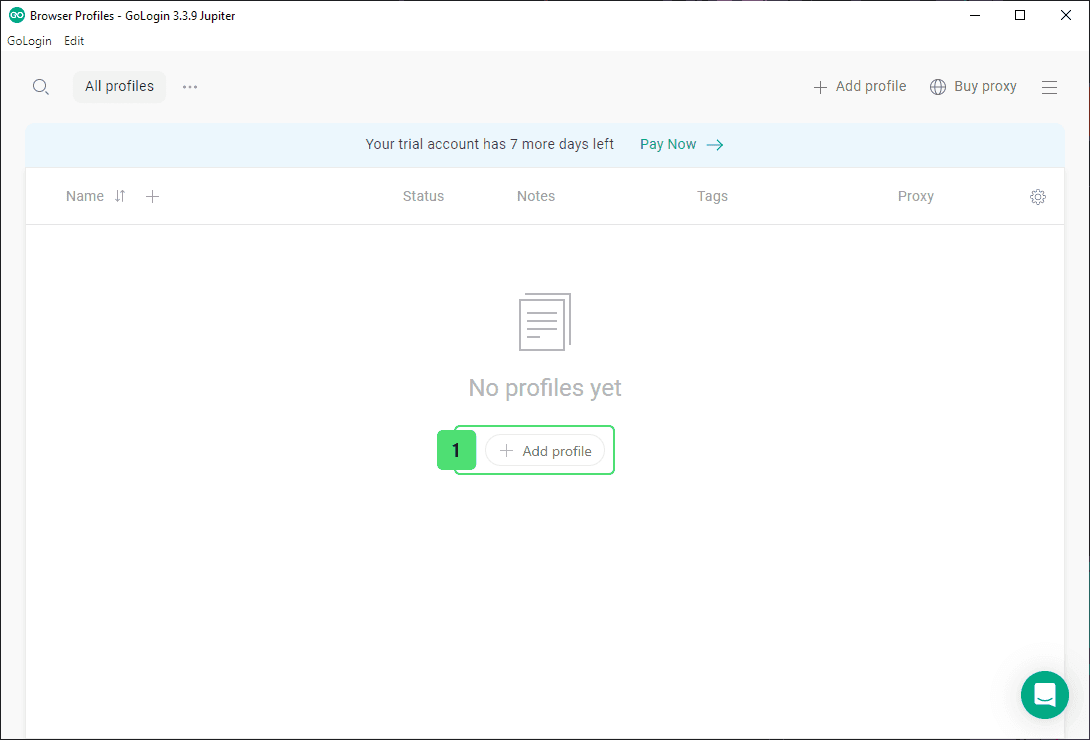Click the Pay Now link
The height and width of the screenshot is (740, 1090).
point(668,144)
